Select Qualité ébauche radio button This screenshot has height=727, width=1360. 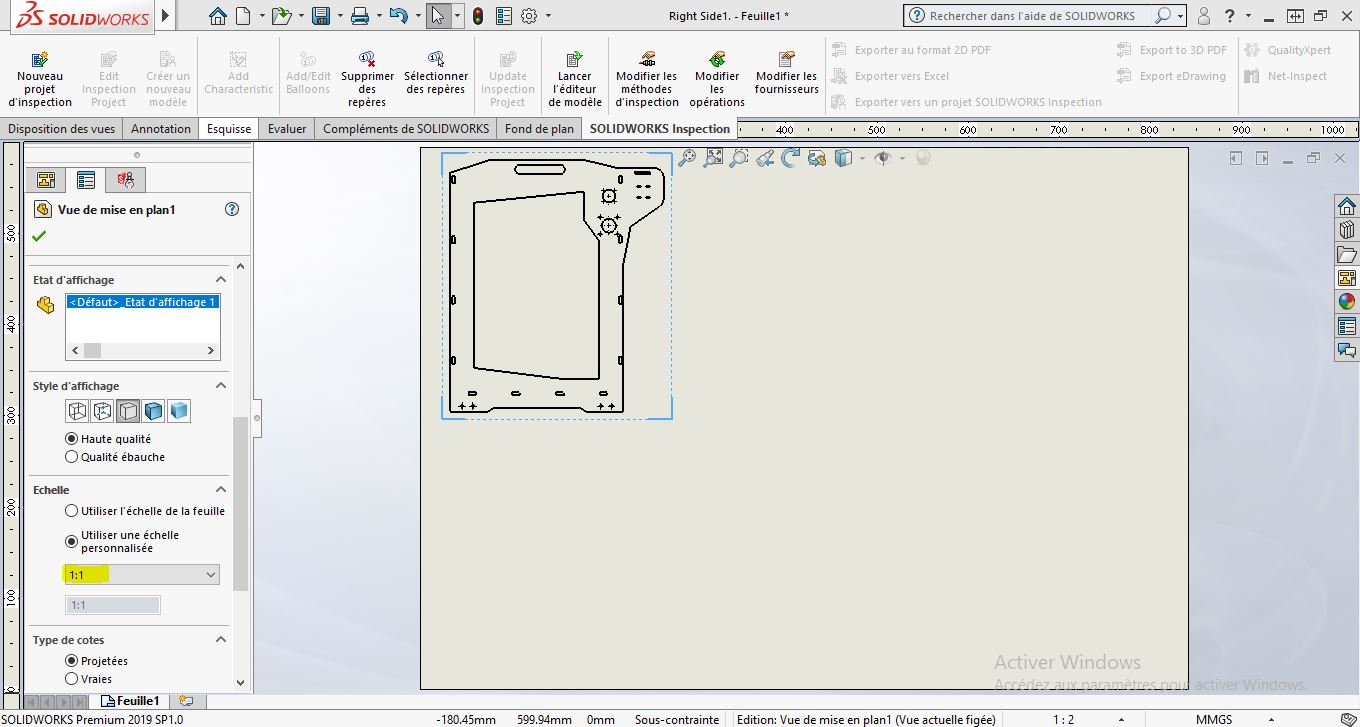pyautogui.click(x=71, y=457)
